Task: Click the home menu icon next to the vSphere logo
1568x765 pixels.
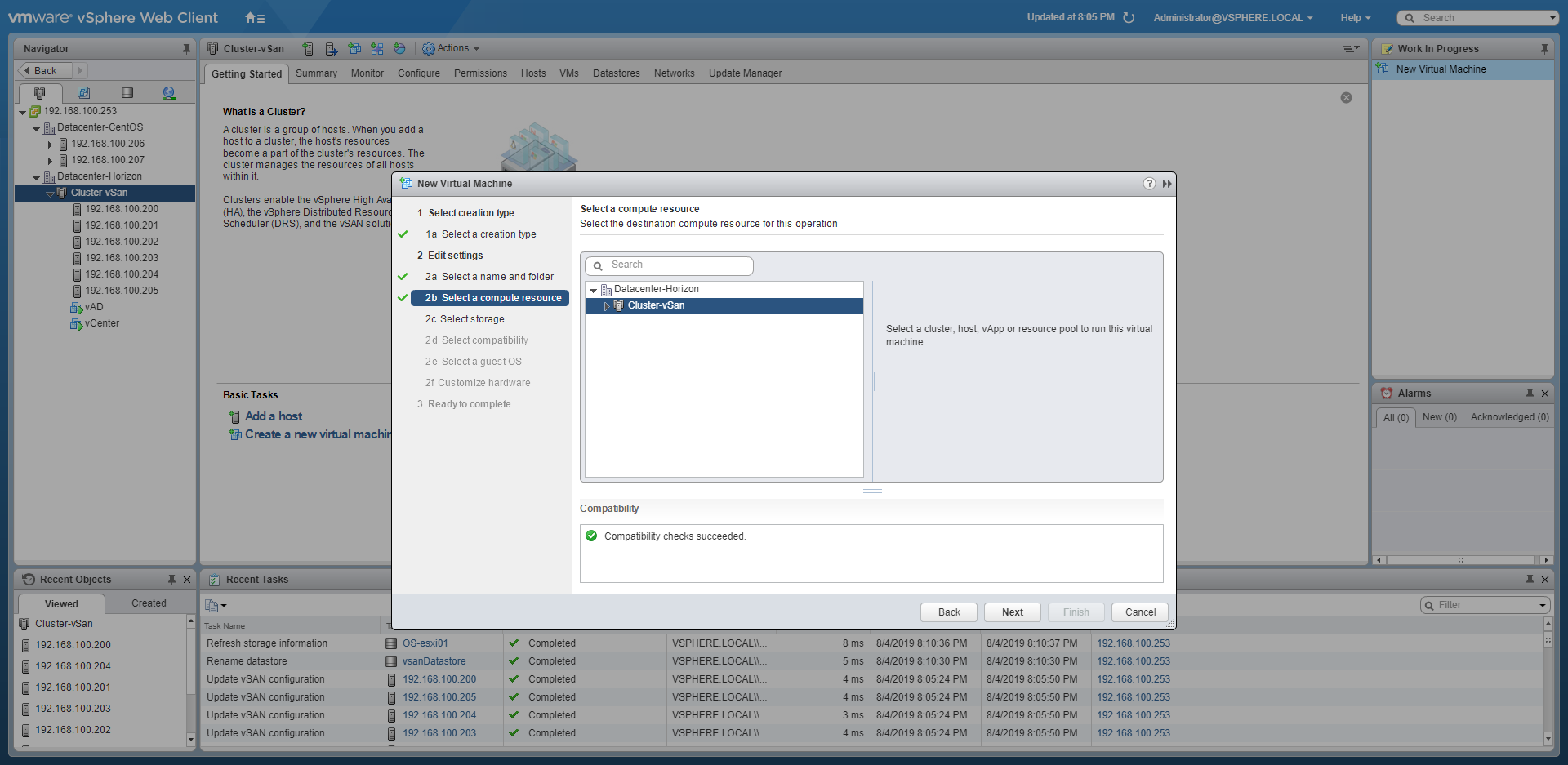Action: [254, 18]
